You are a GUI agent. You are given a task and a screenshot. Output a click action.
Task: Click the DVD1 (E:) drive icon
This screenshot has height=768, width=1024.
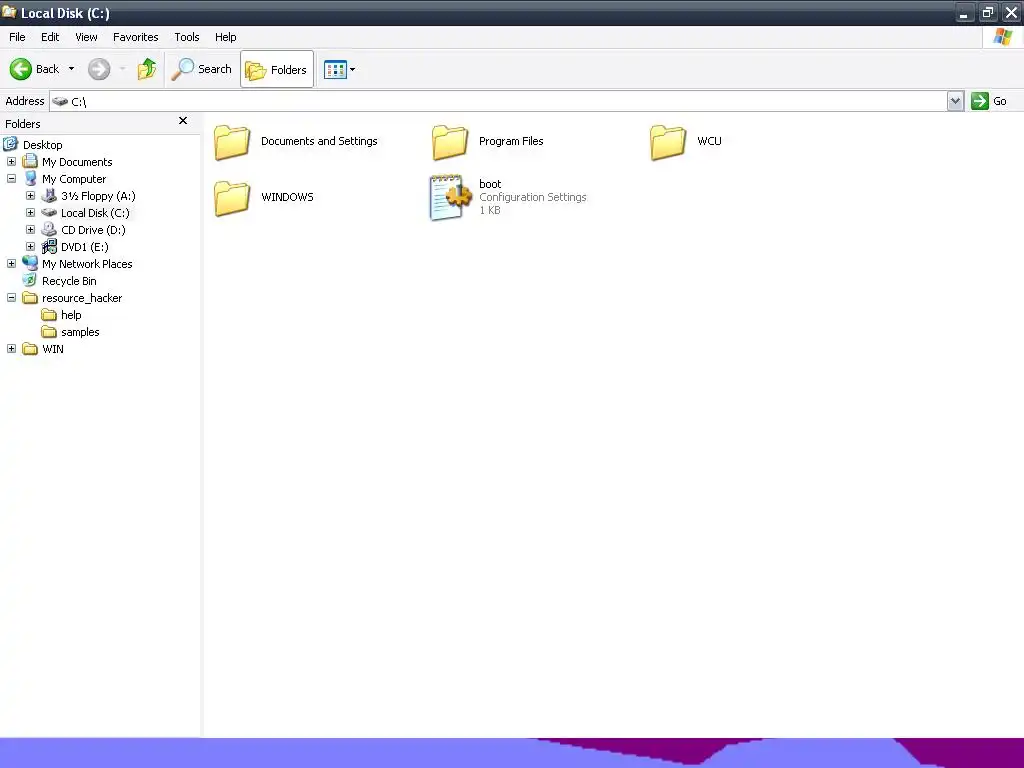pos(49,246)
